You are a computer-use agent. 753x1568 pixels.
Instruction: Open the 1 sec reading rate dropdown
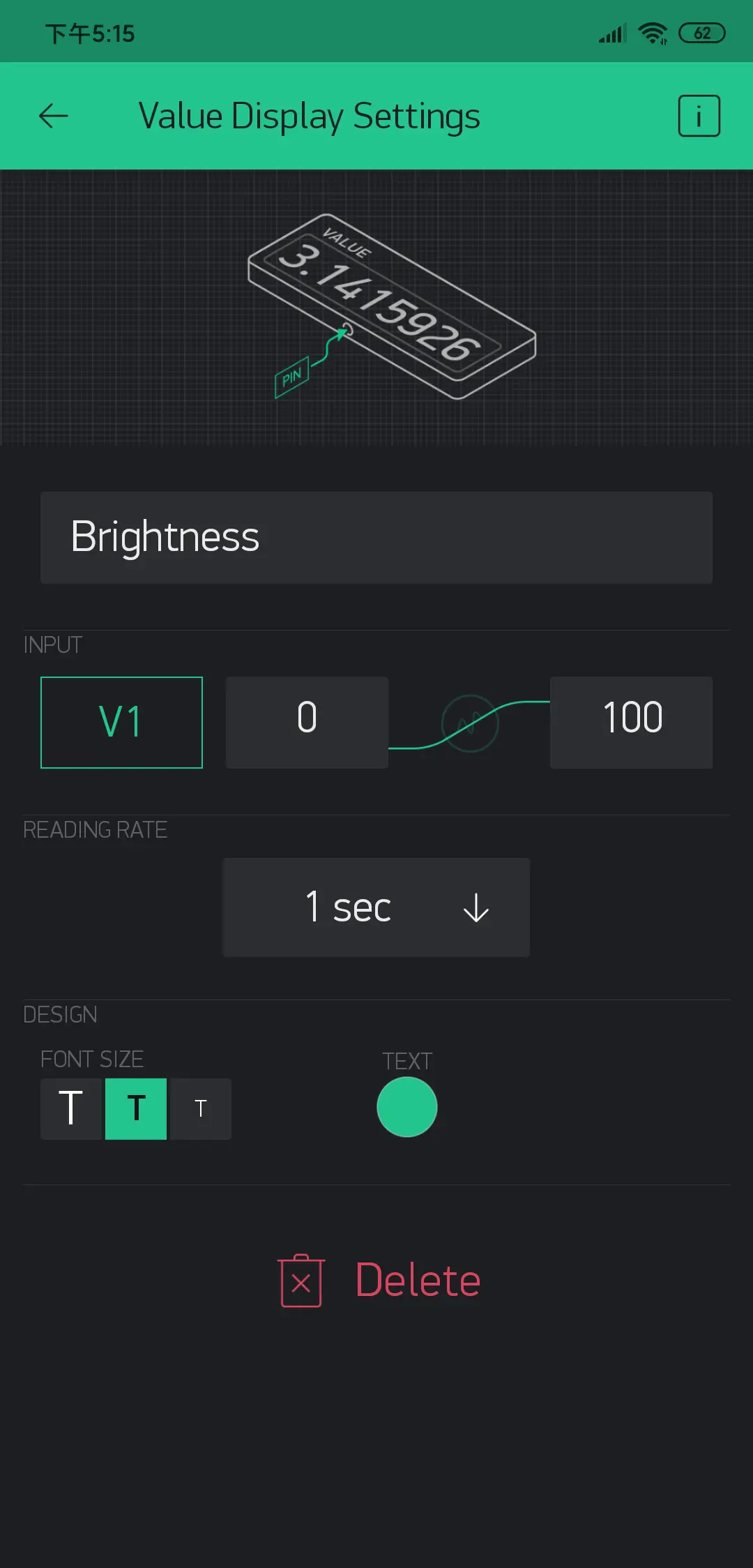(x=376, y=907)
